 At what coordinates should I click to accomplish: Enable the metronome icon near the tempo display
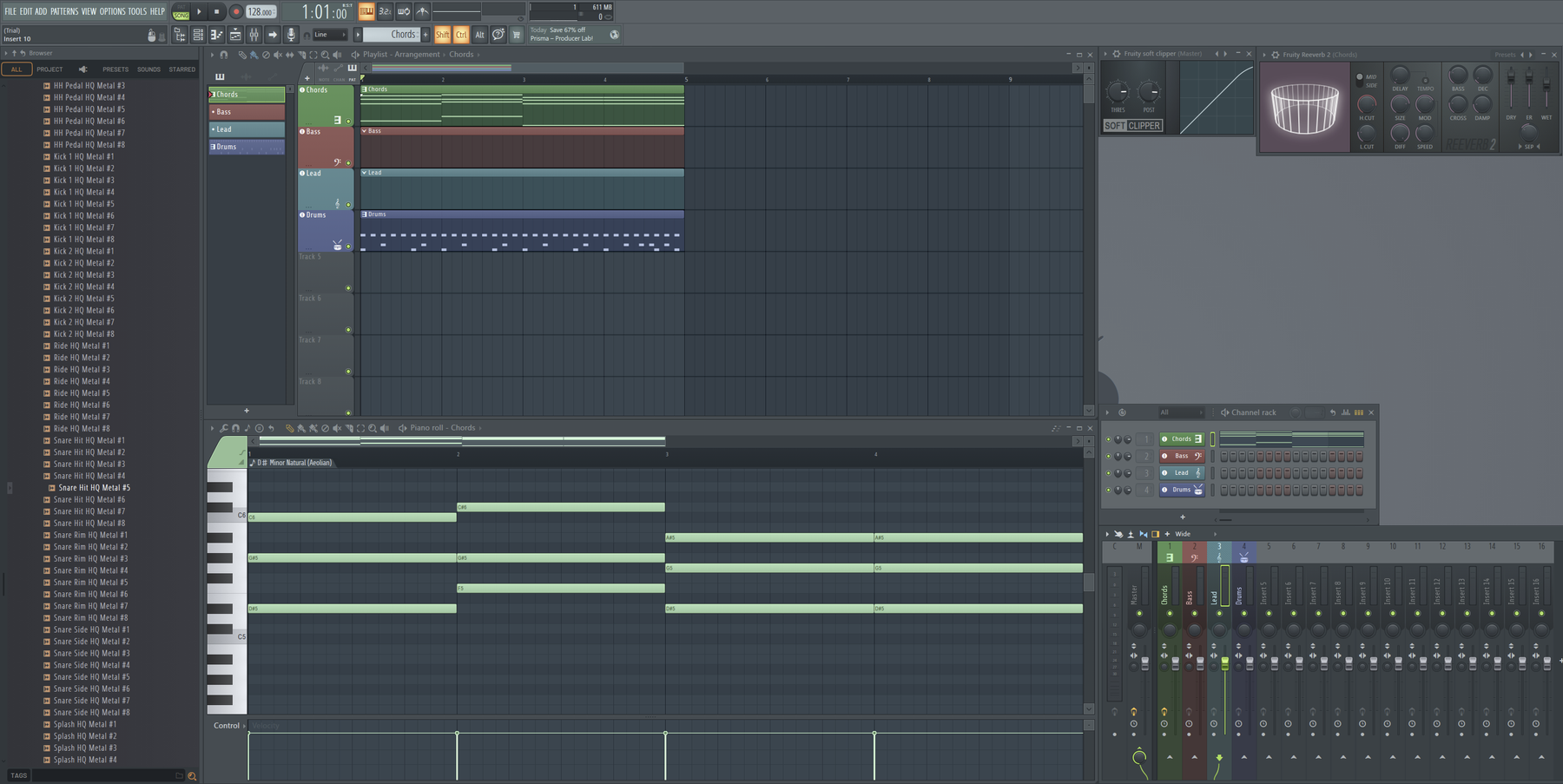pos(421,11)
